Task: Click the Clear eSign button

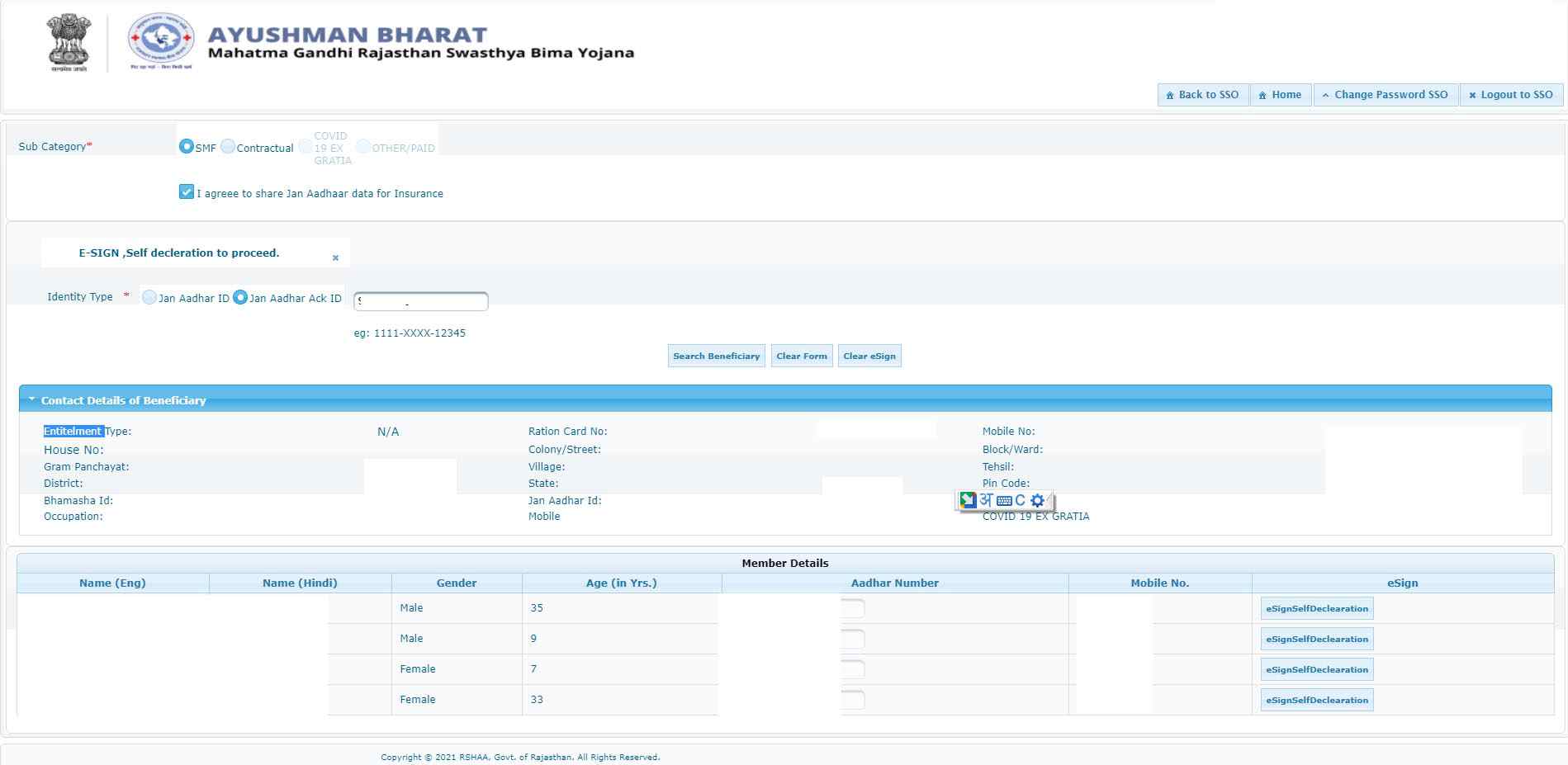Action: point(869,356)
